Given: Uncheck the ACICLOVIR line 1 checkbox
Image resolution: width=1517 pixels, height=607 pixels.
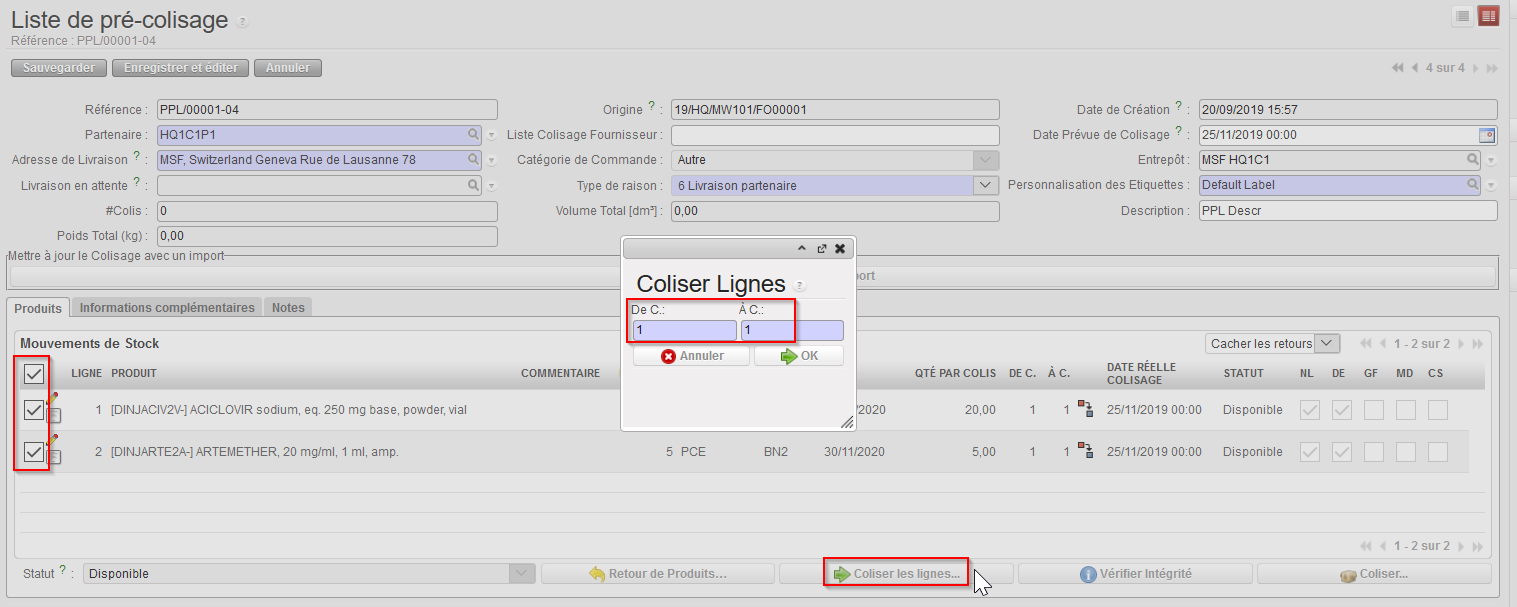Looking at the screenshot, I should (34, 410).
